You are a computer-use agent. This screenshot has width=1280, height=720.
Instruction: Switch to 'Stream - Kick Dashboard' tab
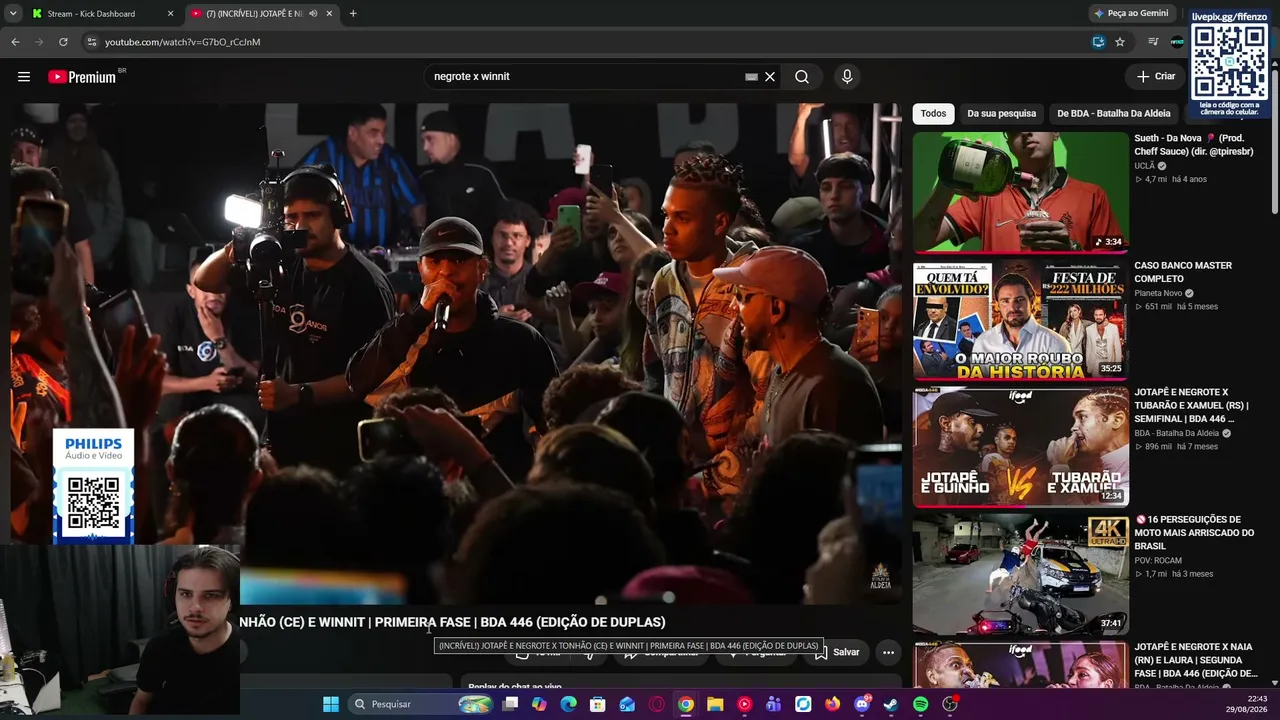[x=91, y=14]
